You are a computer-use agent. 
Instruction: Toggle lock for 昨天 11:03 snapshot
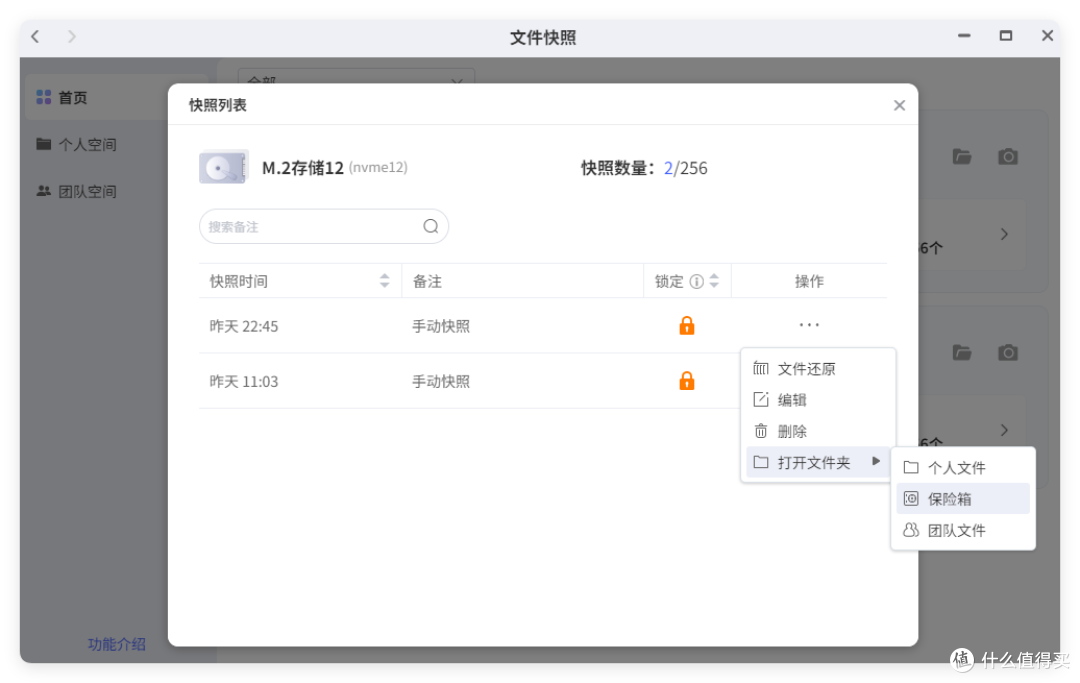(687, 381)
